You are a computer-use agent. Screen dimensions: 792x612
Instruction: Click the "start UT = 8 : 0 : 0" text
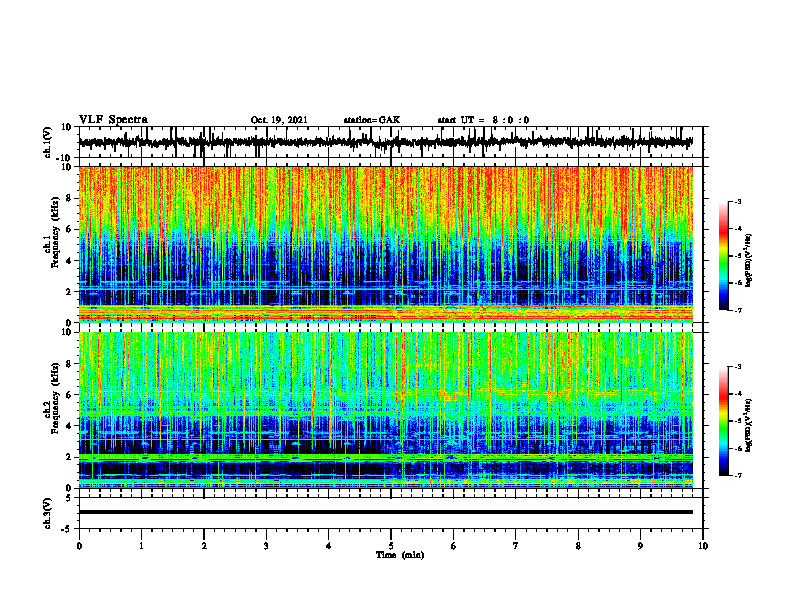(483, 120)
